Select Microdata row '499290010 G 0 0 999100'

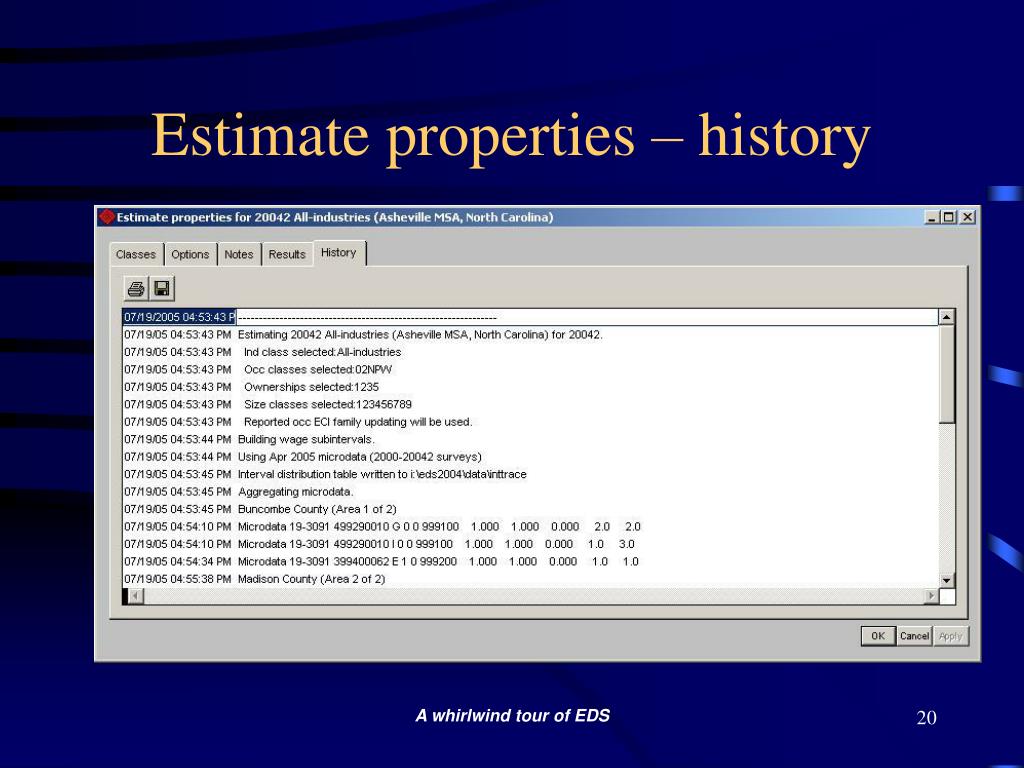point(530,526)
